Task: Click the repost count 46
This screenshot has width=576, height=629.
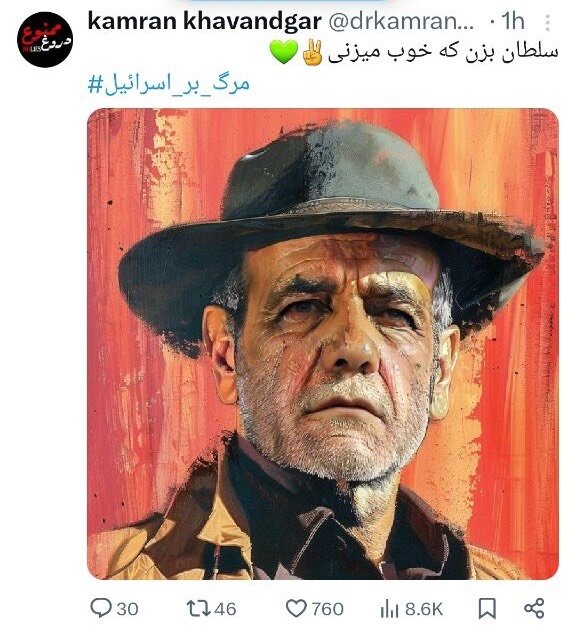Action: (x=225, y=609)
